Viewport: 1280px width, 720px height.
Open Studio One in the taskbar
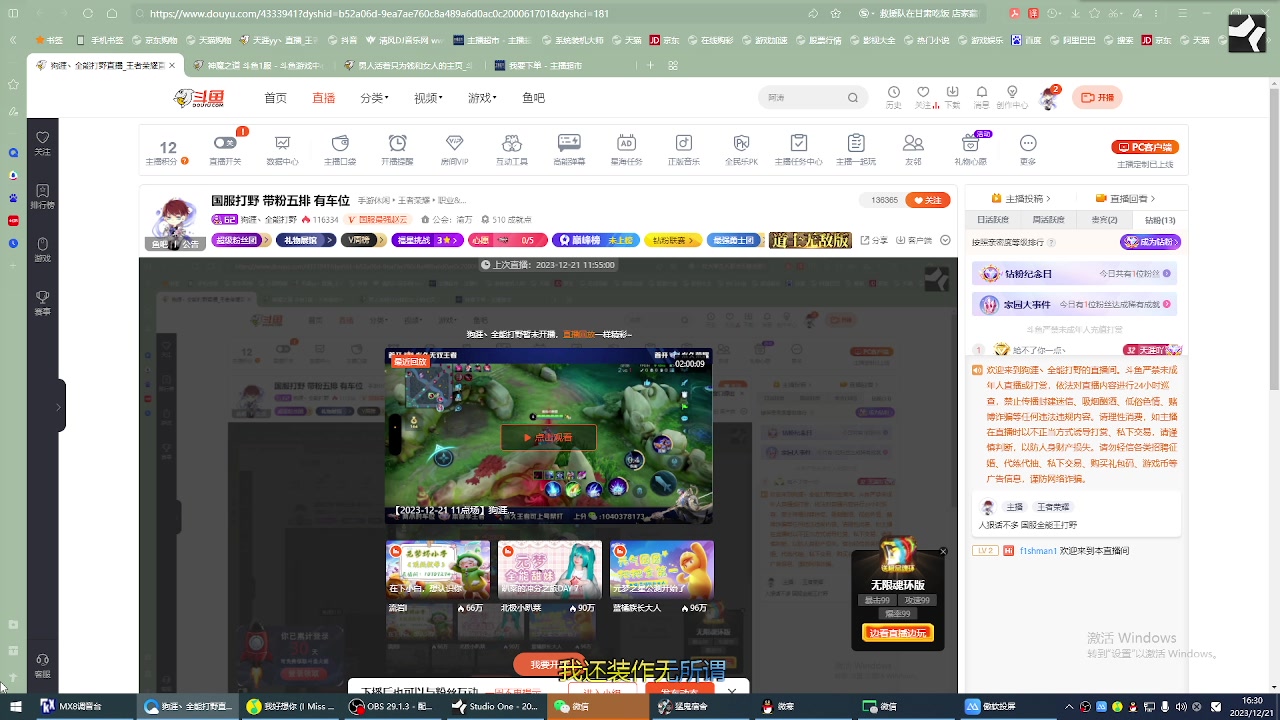[x=495, y=706]
